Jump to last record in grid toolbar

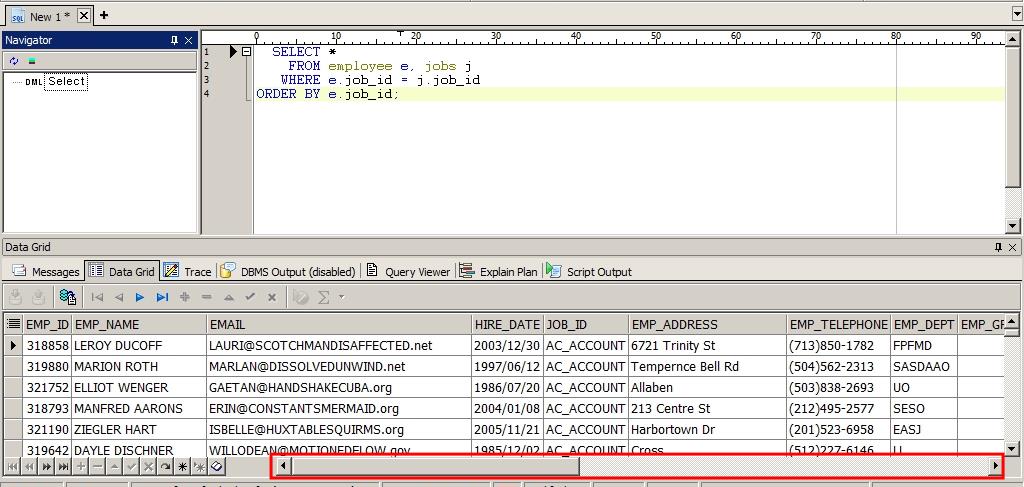click(x=162, y=297)
